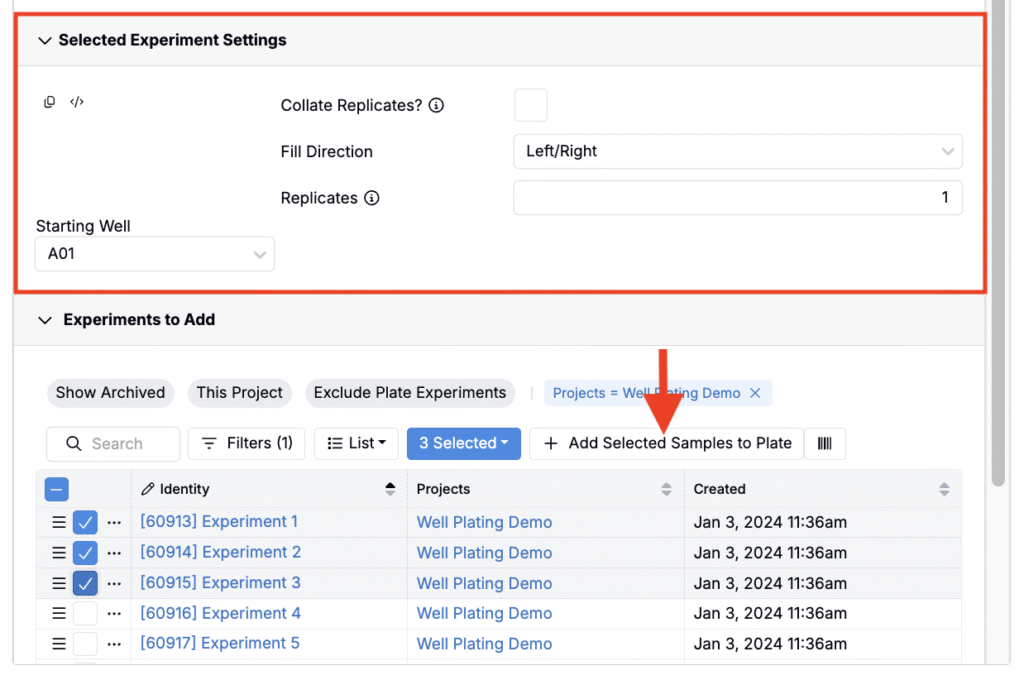Click info icon next to Replicates
The width and height of the screenshot is (1024, 680).
point(372,198)
